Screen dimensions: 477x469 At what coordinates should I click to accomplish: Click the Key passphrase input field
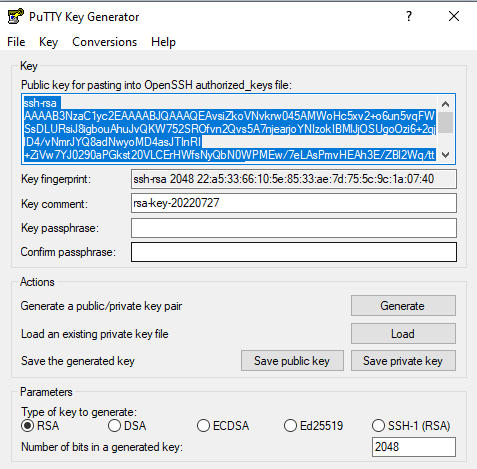pyautogui.click(x=294, y=228)
